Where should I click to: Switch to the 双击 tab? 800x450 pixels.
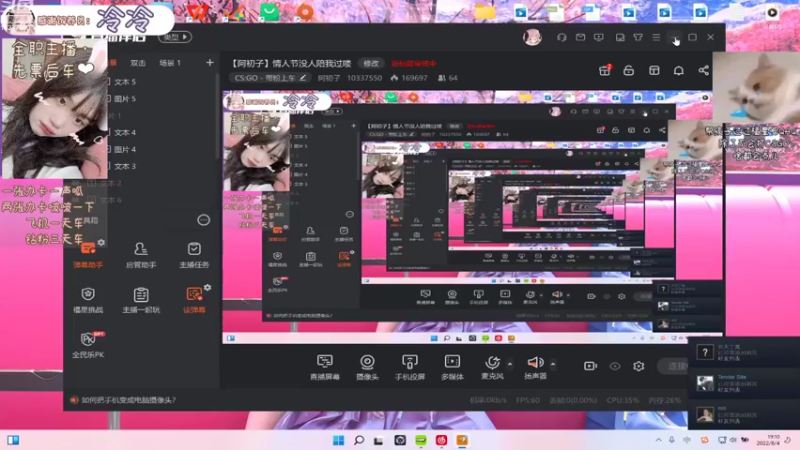coord(138,63)
